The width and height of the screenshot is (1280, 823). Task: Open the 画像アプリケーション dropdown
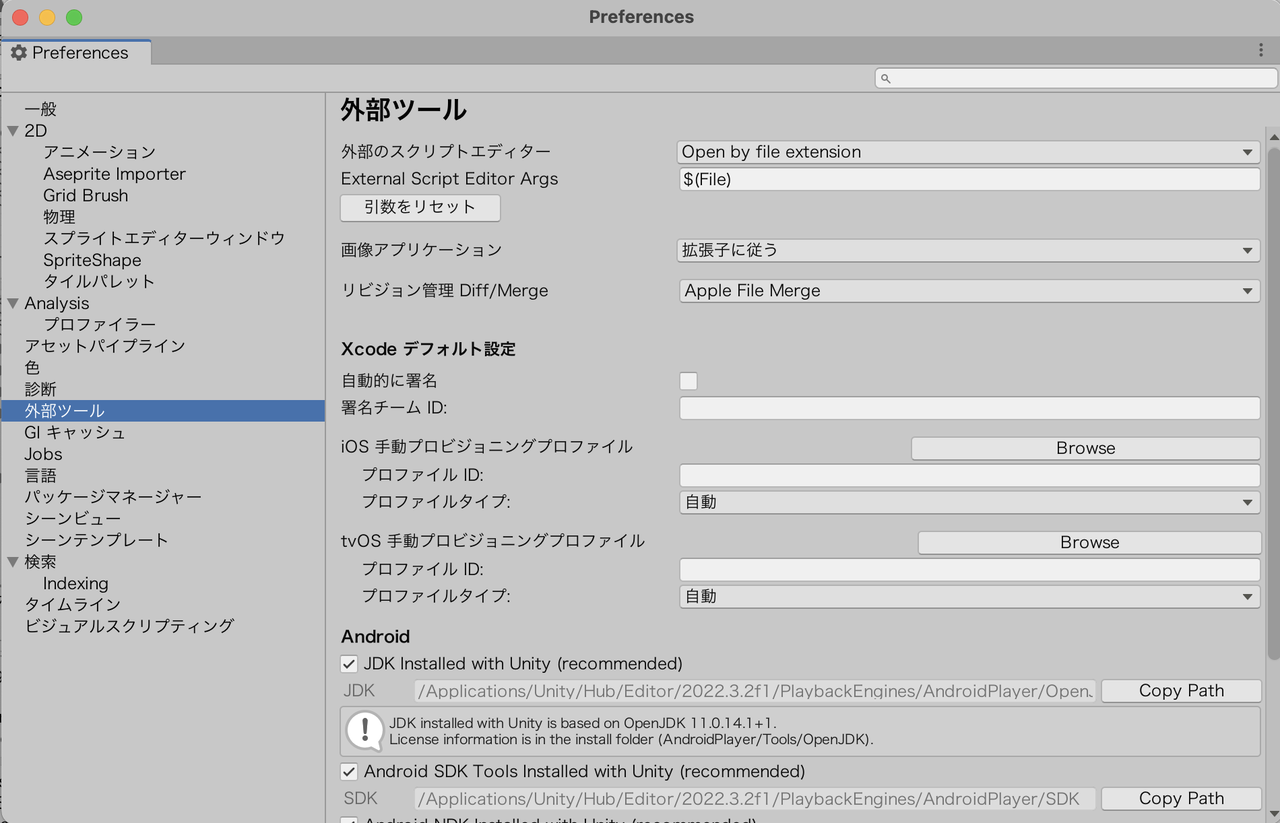(967, 250)
